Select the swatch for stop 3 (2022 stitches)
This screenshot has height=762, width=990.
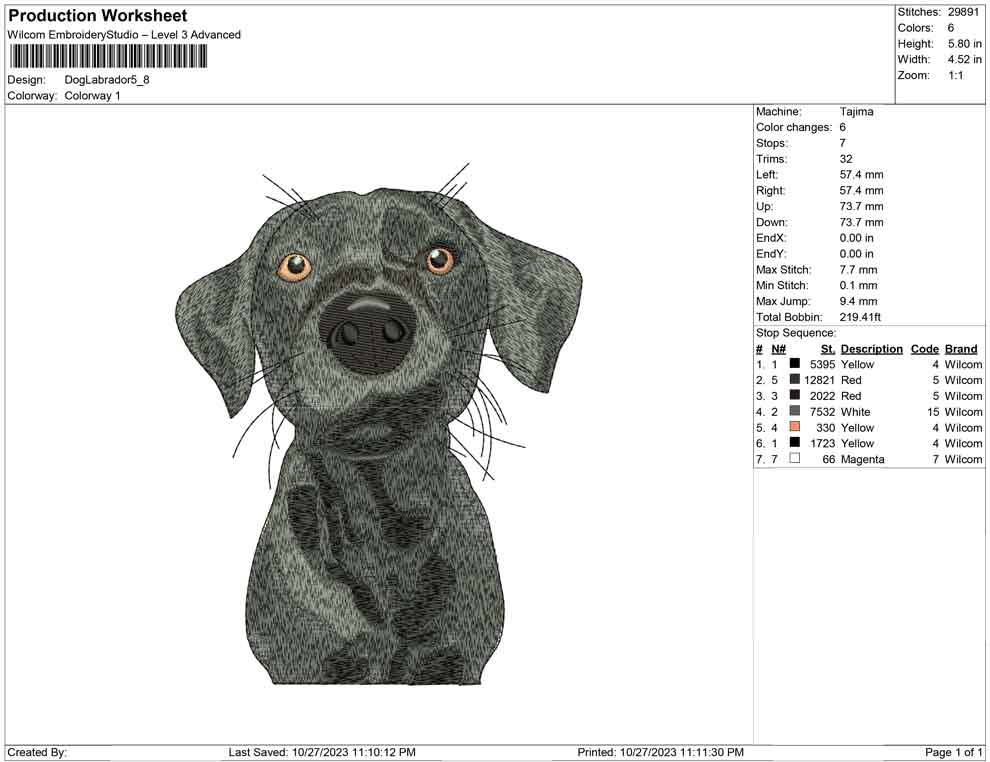point(794,395)
